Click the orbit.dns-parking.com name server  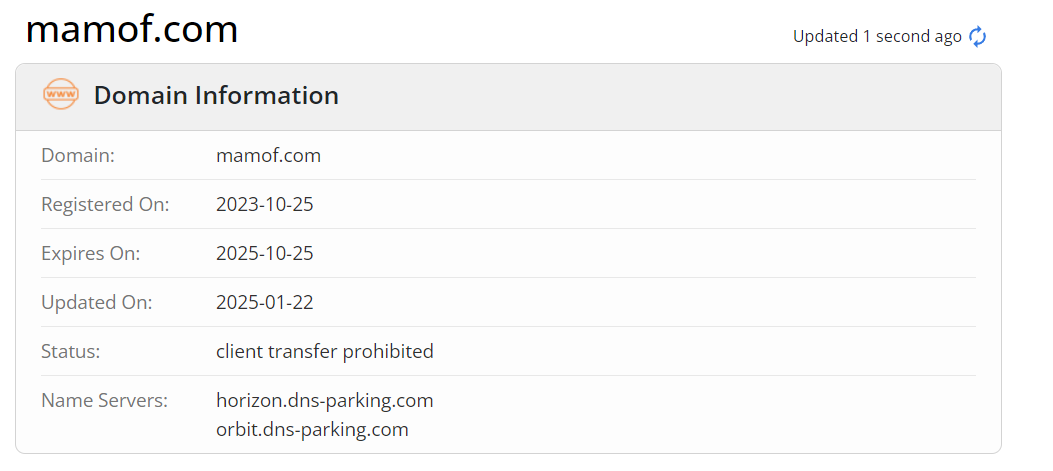tap(312, 430)
